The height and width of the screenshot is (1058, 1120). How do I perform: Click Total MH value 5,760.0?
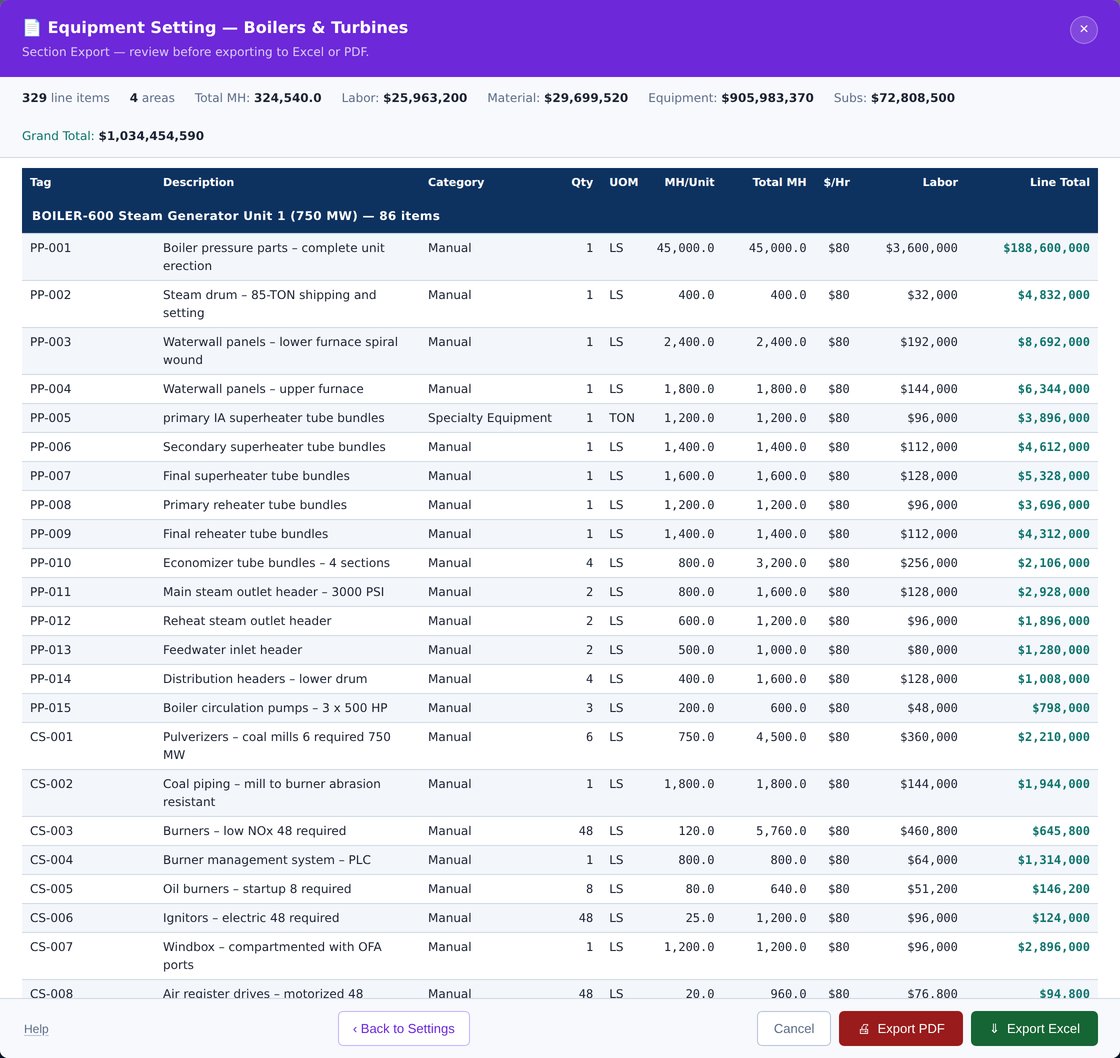pyautogui.click(x=781, y=831)
